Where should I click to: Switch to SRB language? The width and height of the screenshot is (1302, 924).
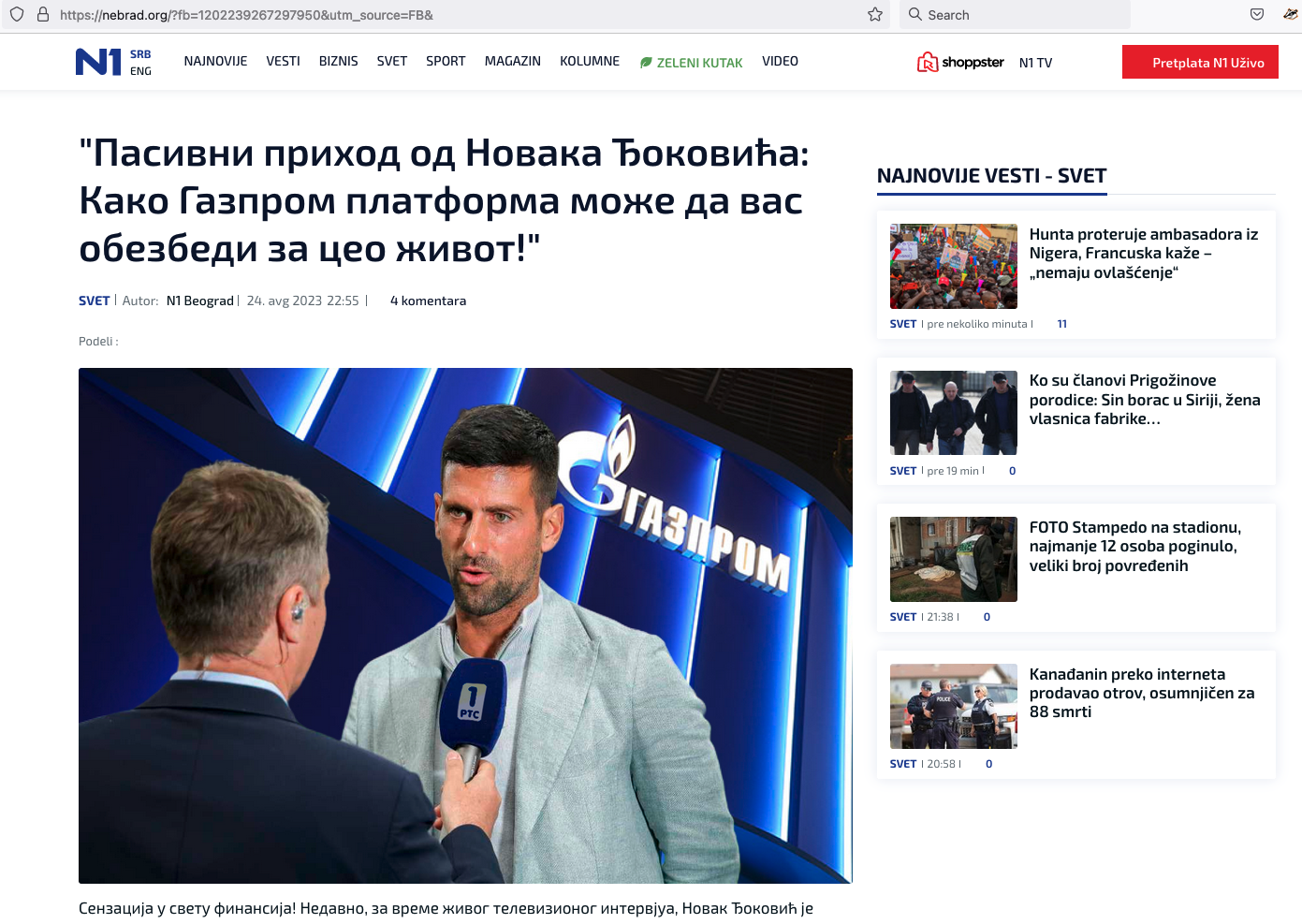pos(140,54)
